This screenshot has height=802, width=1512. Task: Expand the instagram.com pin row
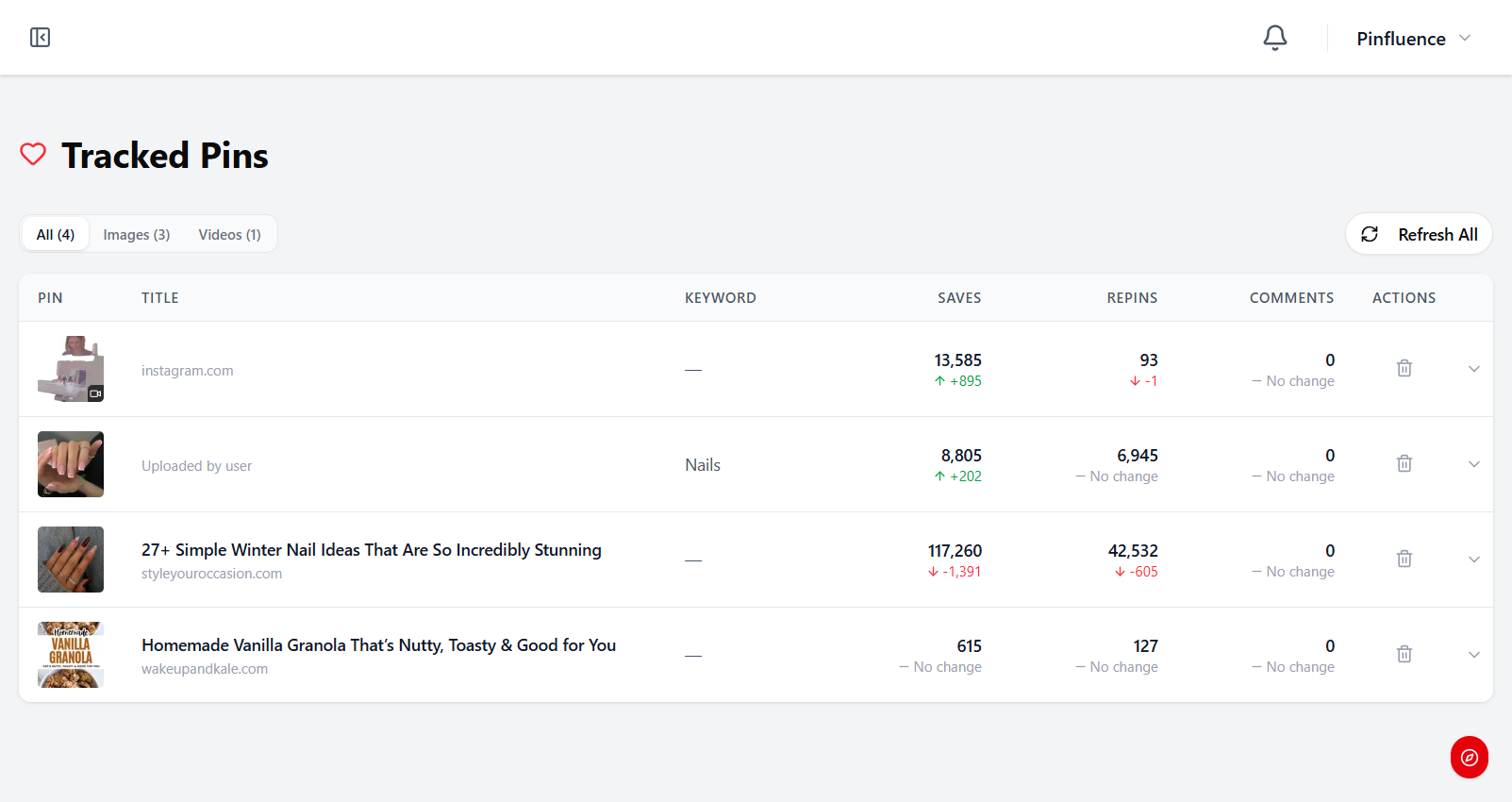(x=1474, y=369)
